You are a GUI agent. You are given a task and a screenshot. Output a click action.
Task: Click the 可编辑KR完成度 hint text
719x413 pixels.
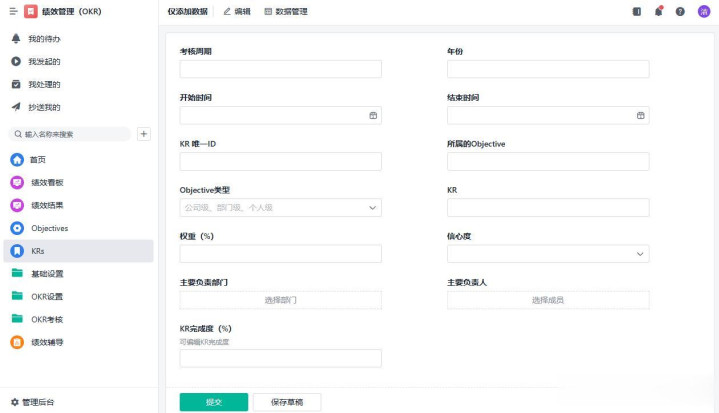204,342
